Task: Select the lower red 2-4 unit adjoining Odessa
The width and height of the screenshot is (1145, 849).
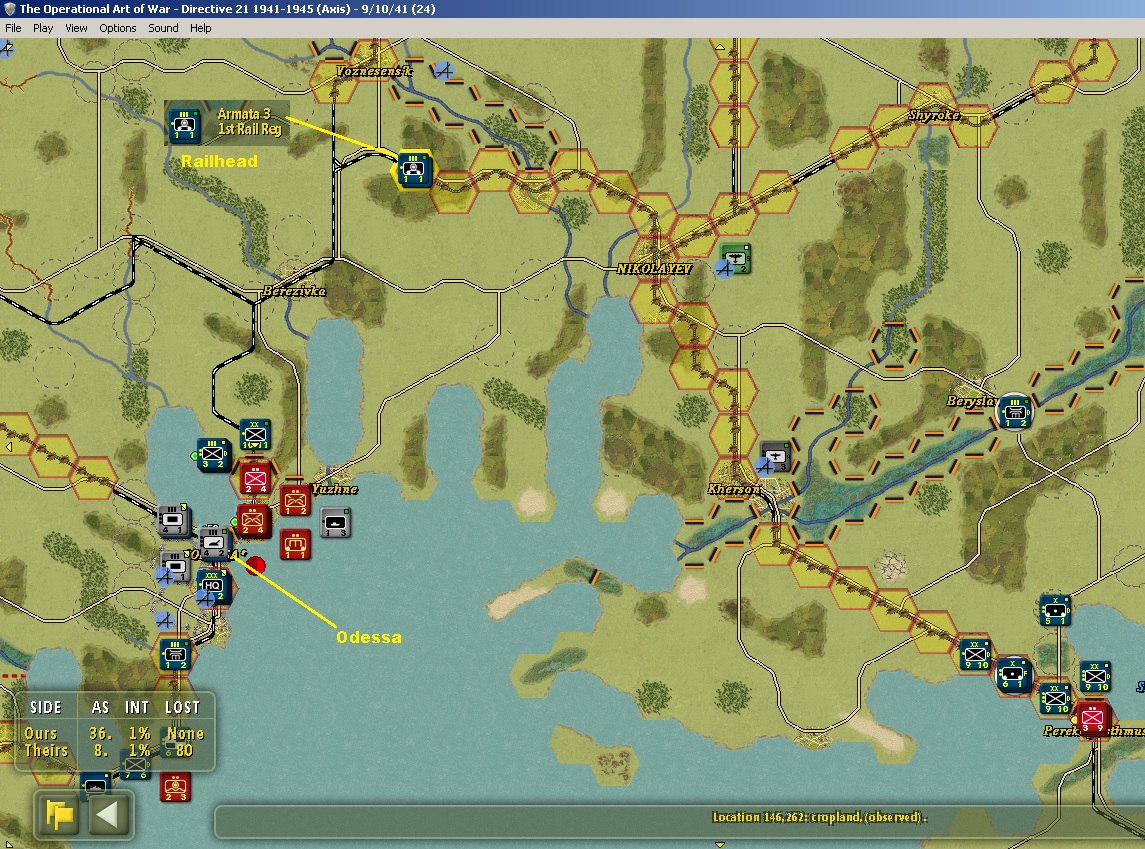Action: (253, 519)
